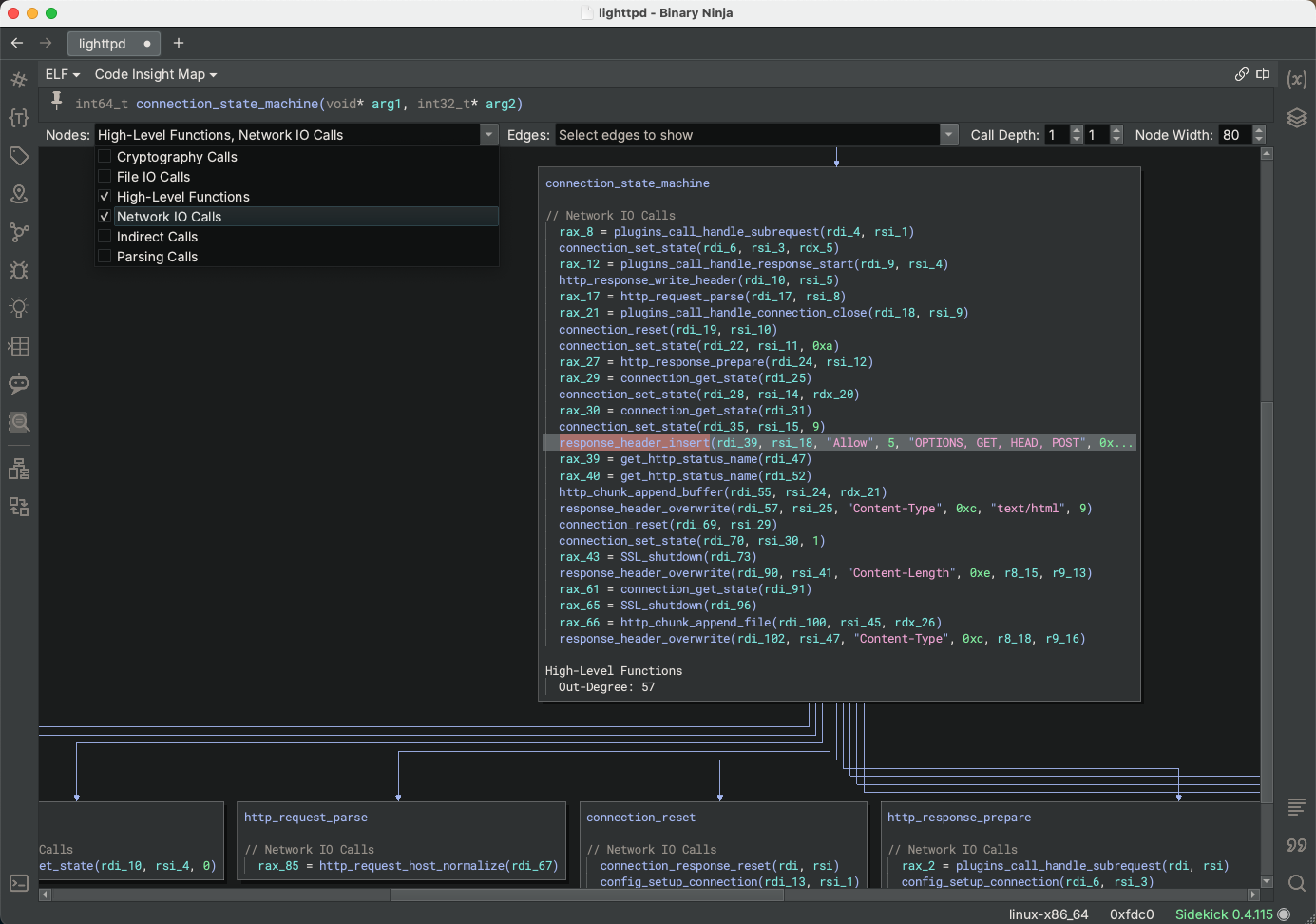Increase the Node Width value
The width and height of the screenshot is (1316, 924).
[1259, 130]
